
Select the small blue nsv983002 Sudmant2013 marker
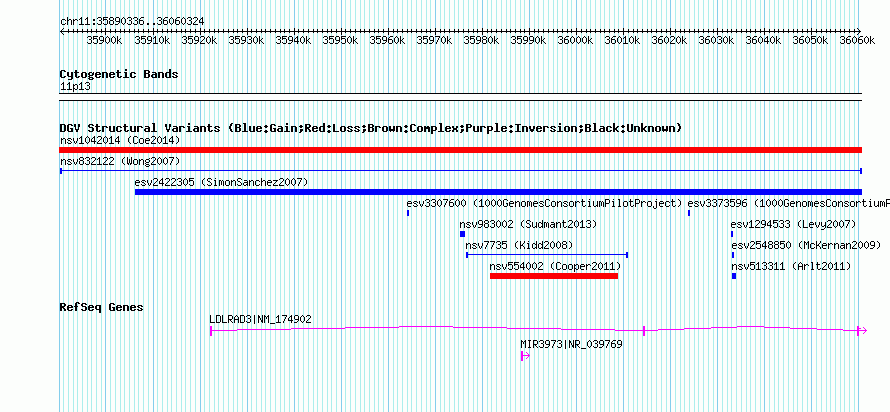click(462, 234)
